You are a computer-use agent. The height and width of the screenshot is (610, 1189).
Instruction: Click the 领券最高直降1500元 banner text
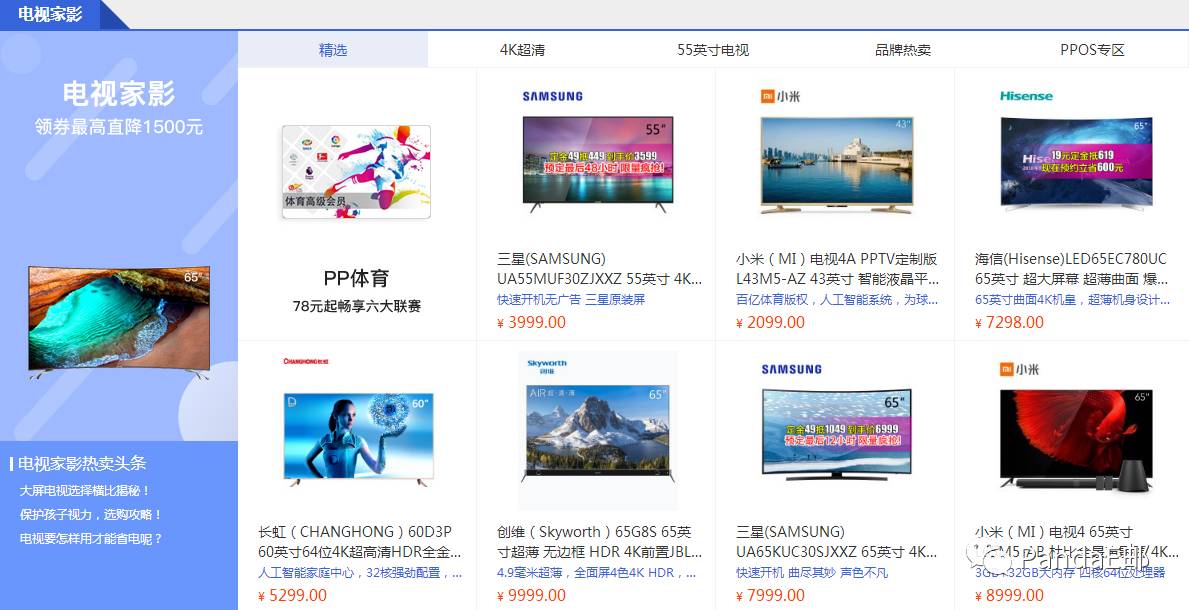click(x=119, y=127)
